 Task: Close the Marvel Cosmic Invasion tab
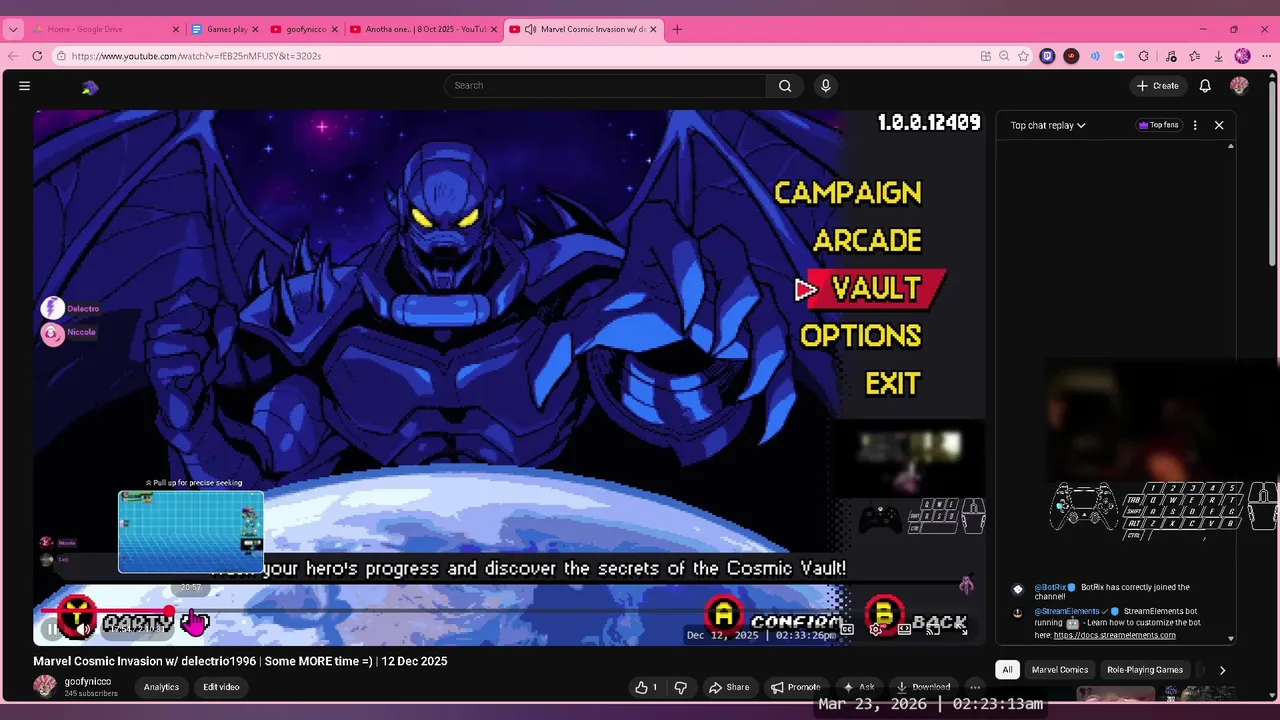pyautogui.click(x=654, y=29)
